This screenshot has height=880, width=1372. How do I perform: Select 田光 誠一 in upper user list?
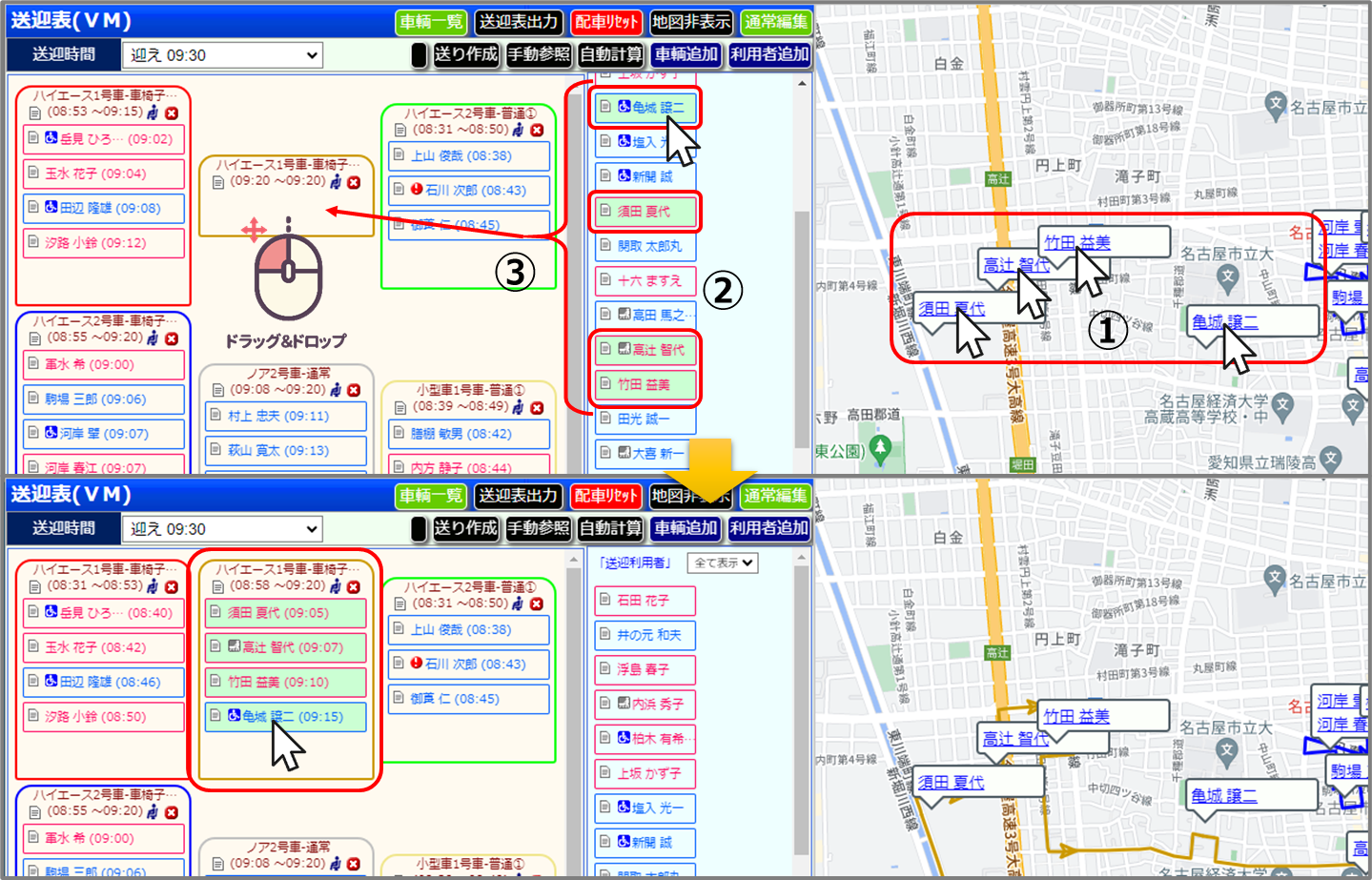(x=645, y=419)
